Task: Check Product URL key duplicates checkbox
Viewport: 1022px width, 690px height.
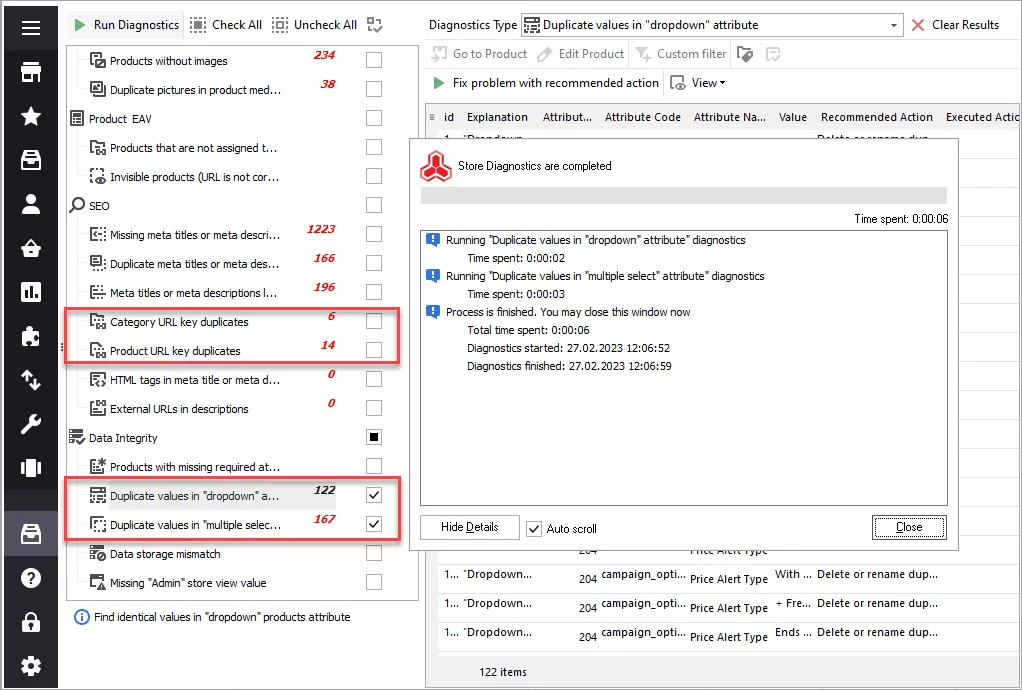Action: pyautogui.click(x=374, y=350)
